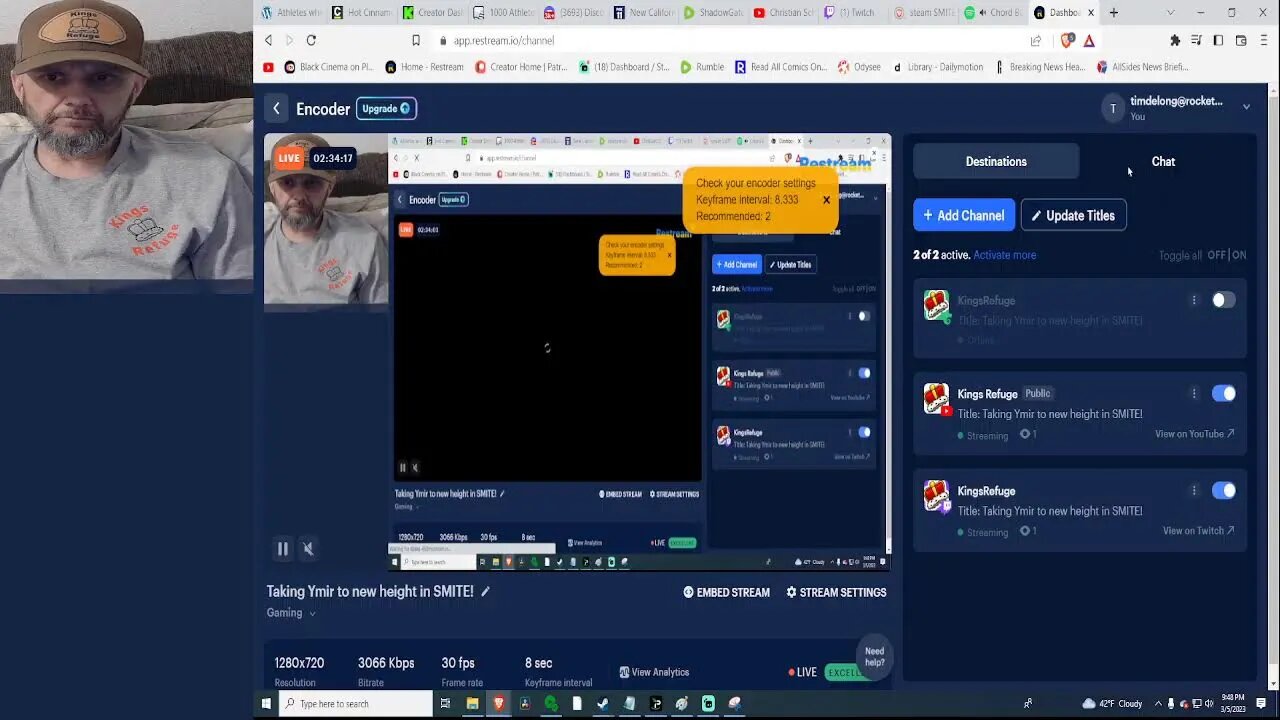Edit the stream title with pencil icon

(486, 591)
